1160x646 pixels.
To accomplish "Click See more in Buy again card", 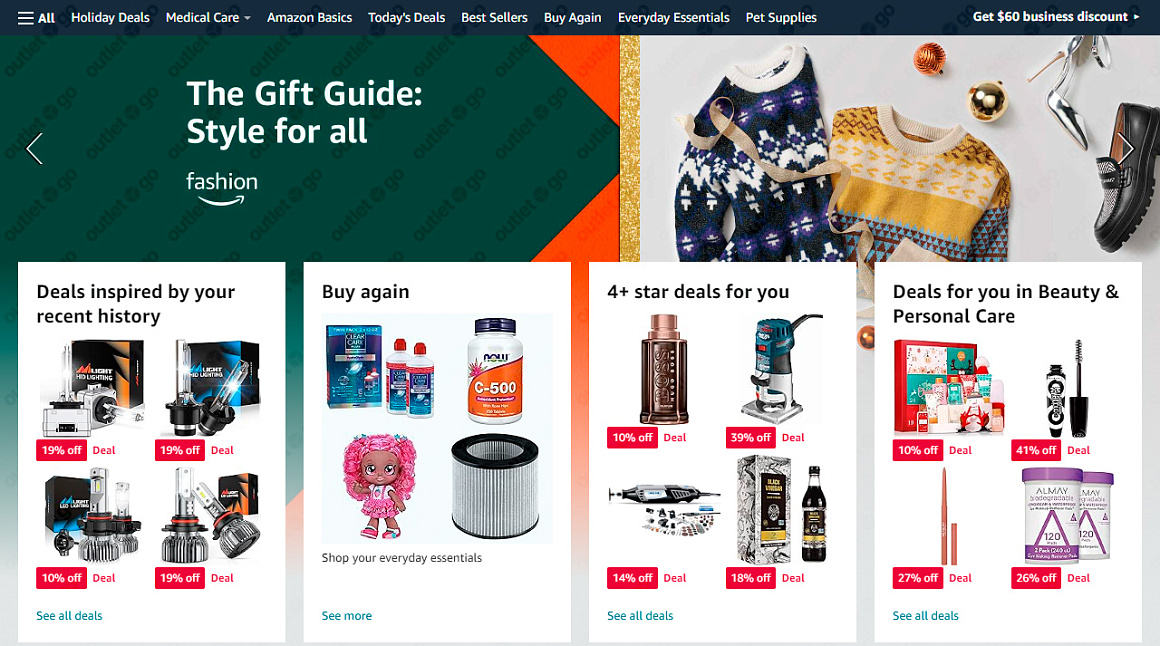I will click(347, 616).
